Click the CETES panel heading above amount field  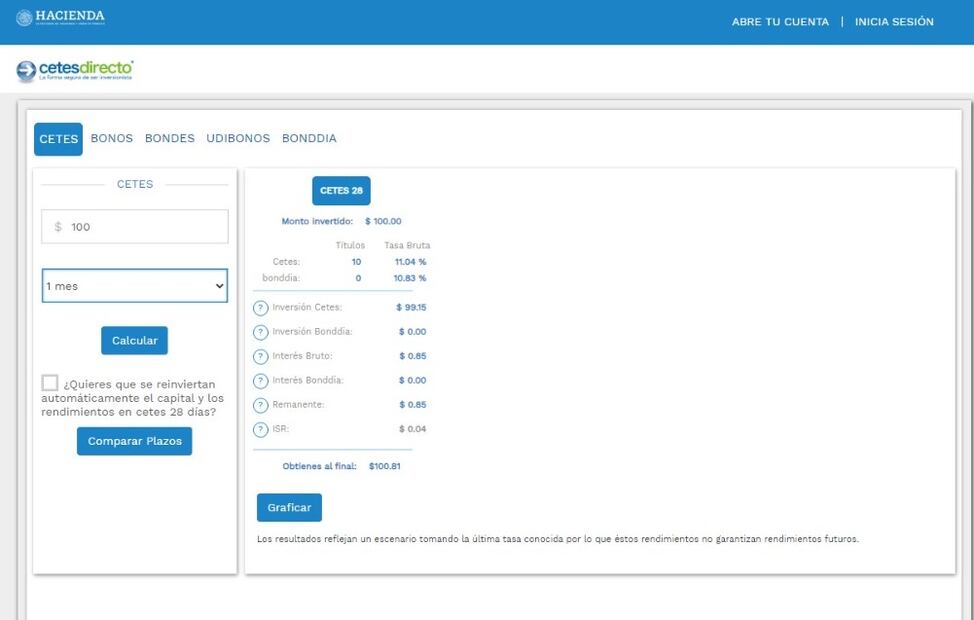(x=135, y=185)
